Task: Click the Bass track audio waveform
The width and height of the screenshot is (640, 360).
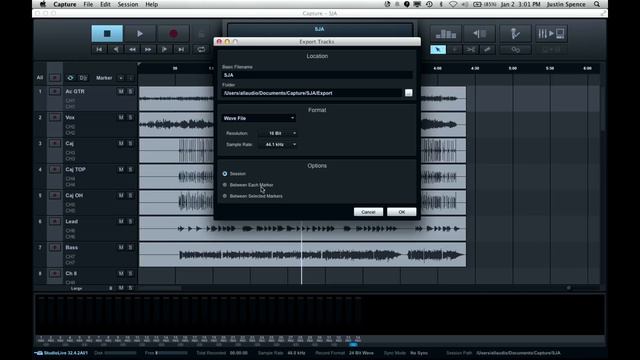Action: pos(302,255)
